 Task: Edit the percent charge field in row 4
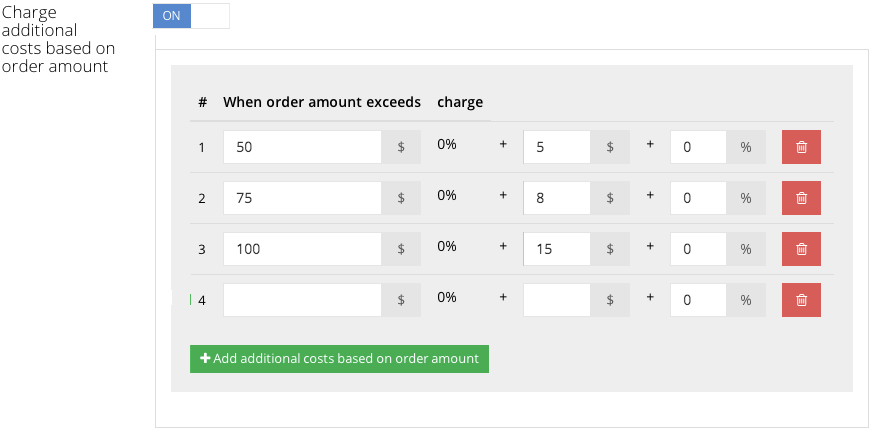click(698, 300)
